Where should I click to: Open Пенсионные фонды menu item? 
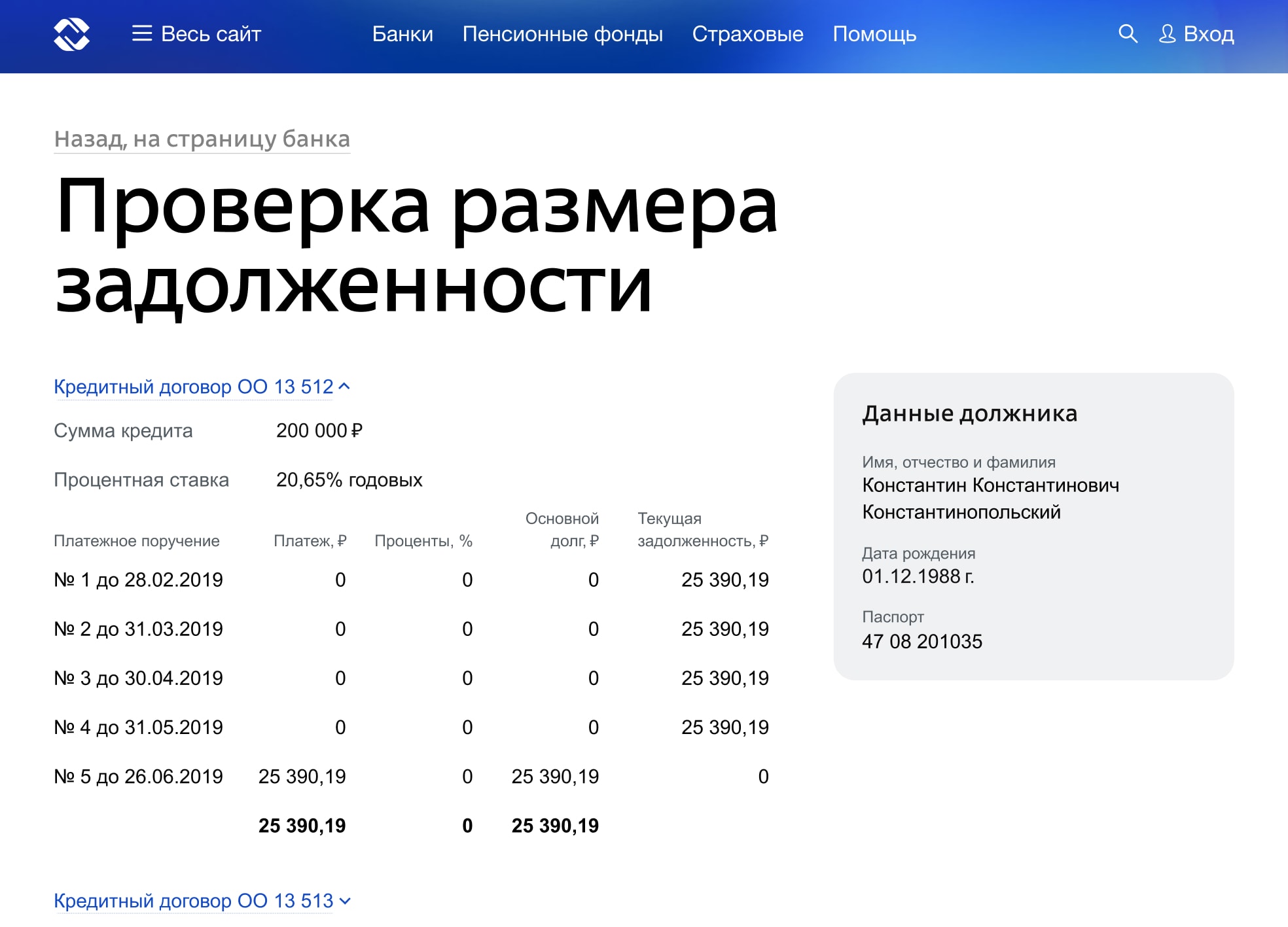pyautogui.click(x=562, y=34)
